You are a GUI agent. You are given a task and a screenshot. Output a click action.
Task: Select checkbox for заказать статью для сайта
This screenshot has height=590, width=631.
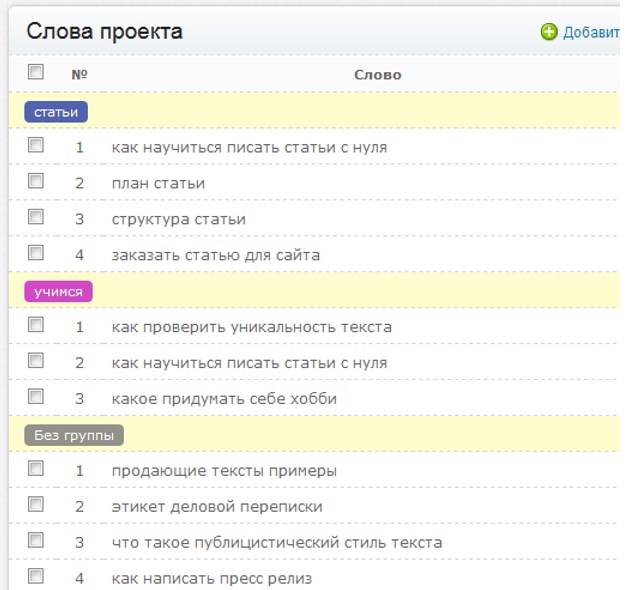click(36, 253)
